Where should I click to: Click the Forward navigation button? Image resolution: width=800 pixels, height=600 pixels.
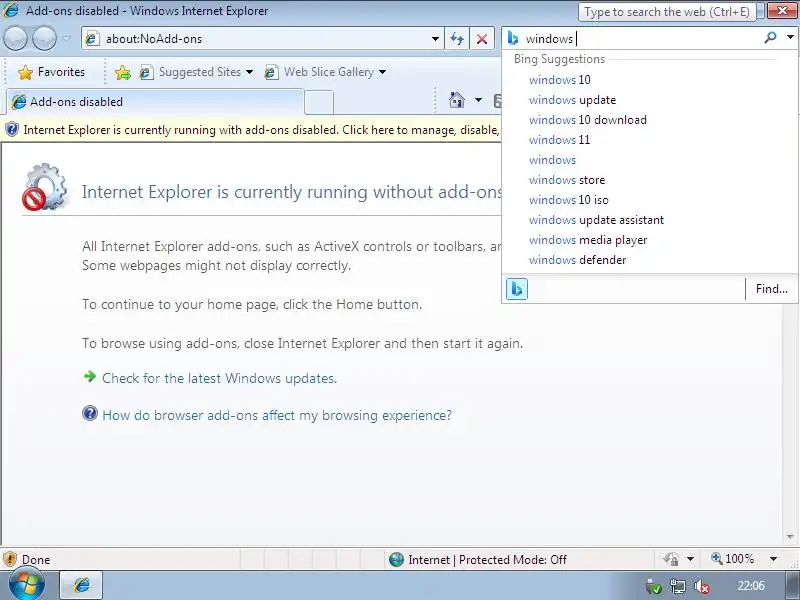click(44, 39)
